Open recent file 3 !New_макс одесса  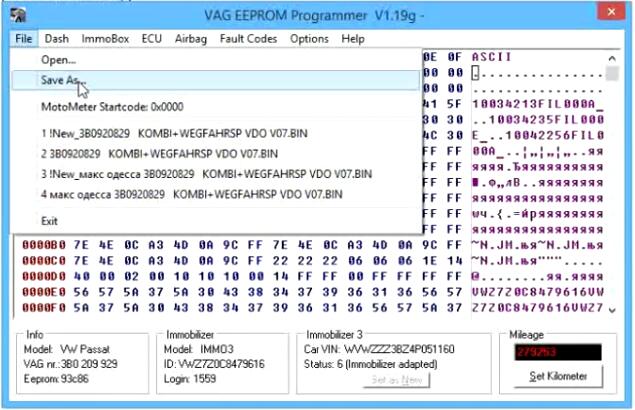coord(215,174)
